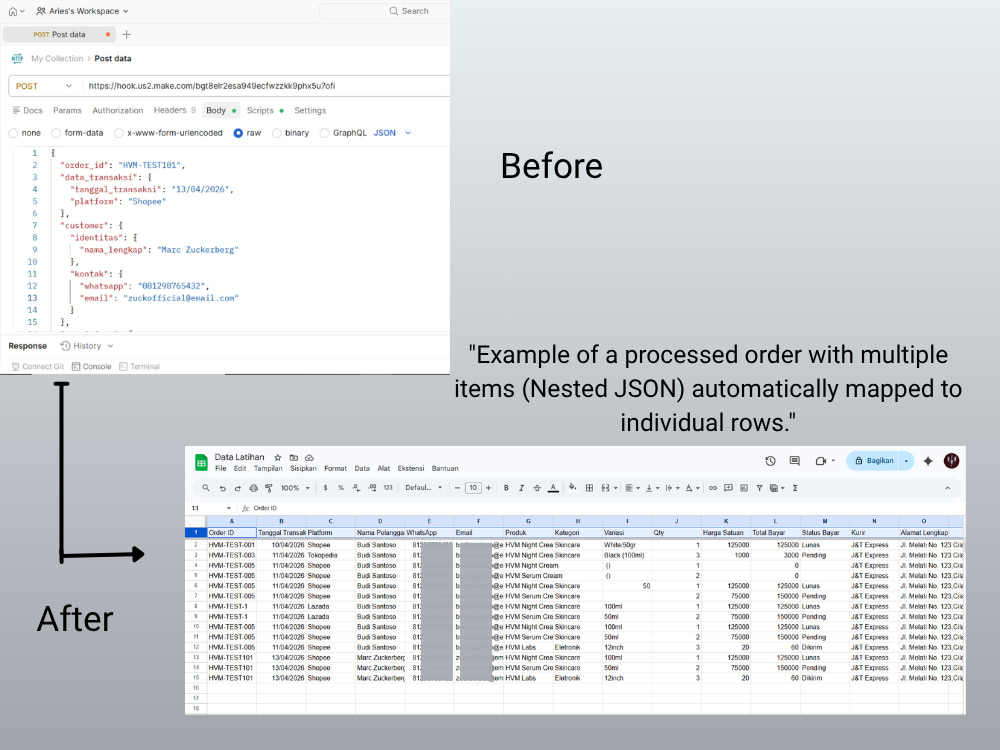The height and width of the screenshot is (750, 1000).
Task: Select the GraphQL radio button
Action: [325, 133]
